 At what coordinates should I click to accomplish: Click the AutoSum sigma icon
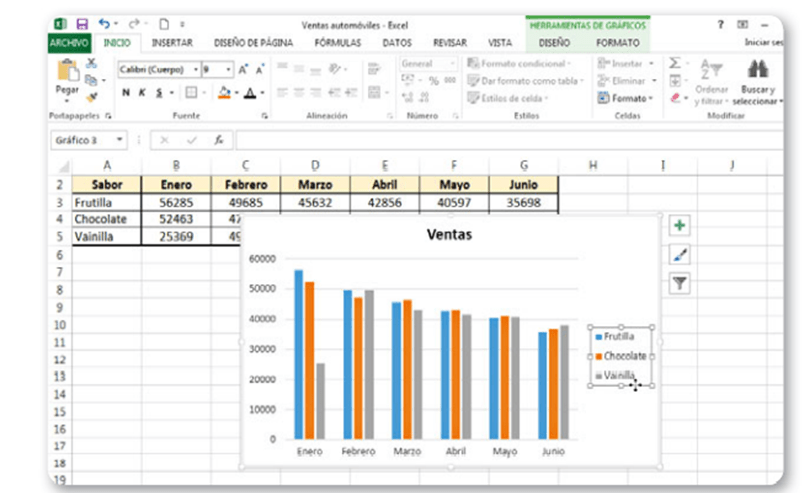click(675, 64)
